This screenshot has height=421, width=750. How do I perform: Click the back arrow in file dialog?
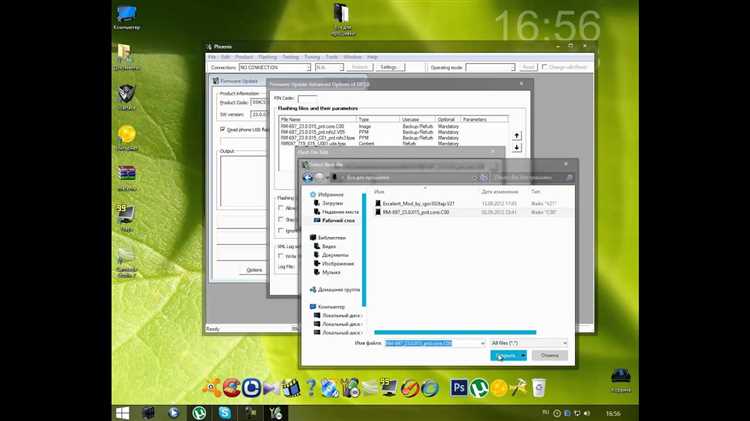308,177
